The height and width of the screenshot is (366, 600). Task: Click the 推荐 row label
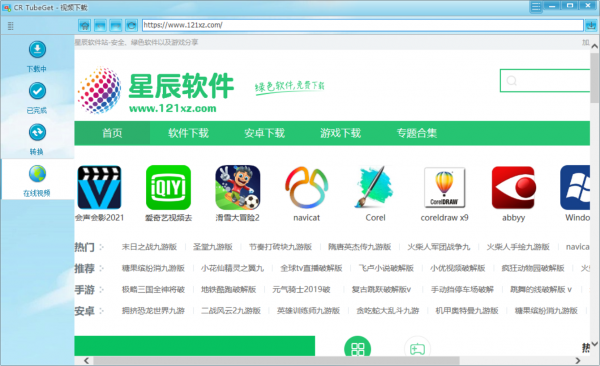pos(84,268)
